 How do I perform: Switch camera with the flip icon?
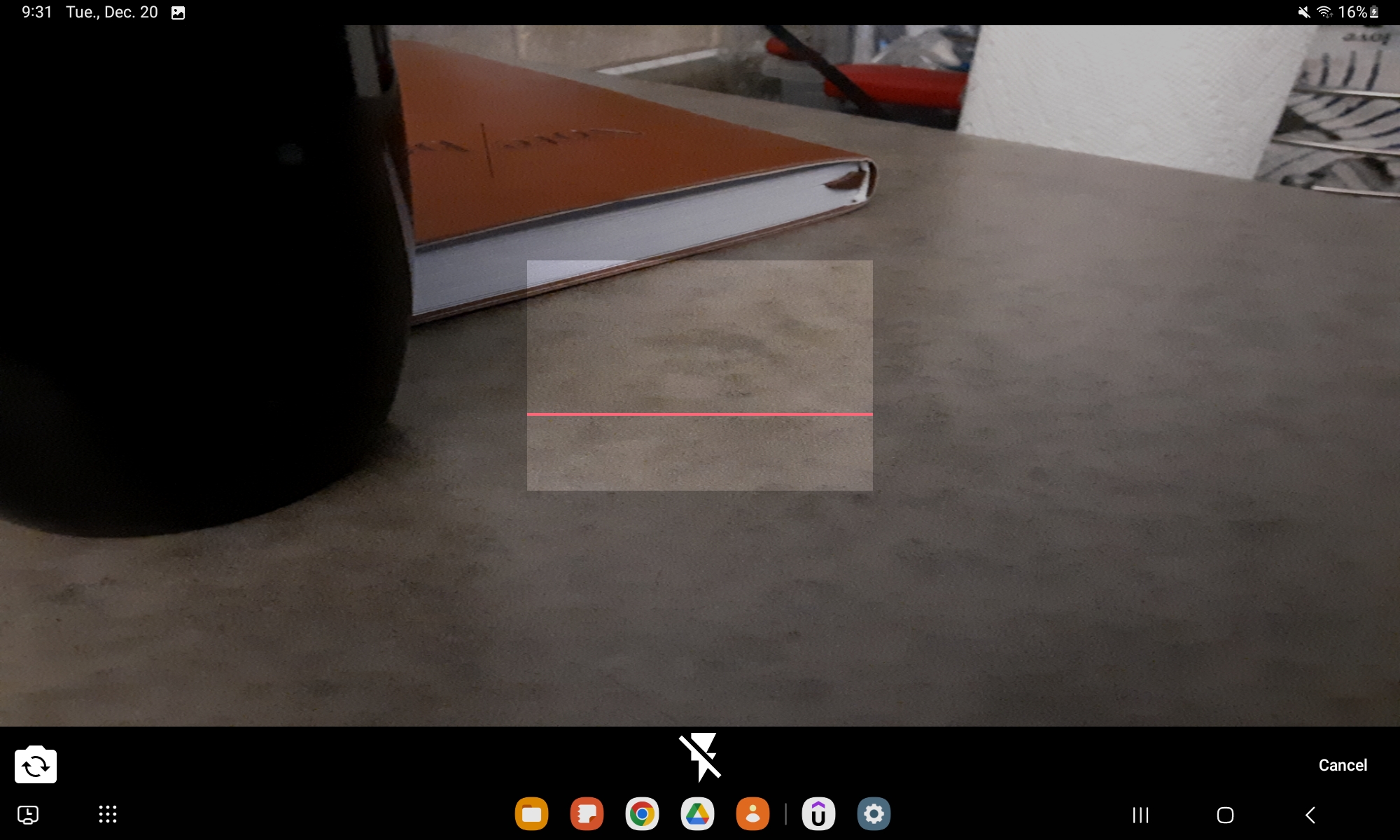click(x=36, y=765)
